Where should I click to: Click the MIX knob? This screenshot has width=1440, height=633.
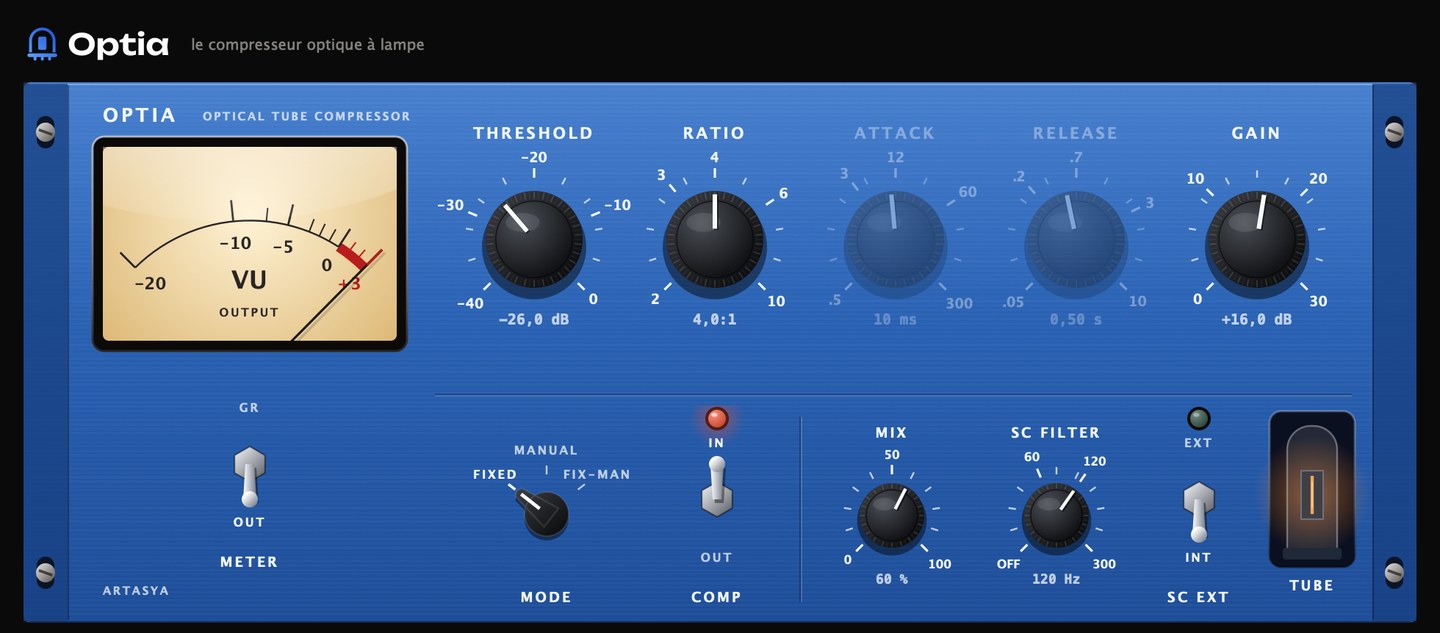pyautogui.click(x=891, y=516)
